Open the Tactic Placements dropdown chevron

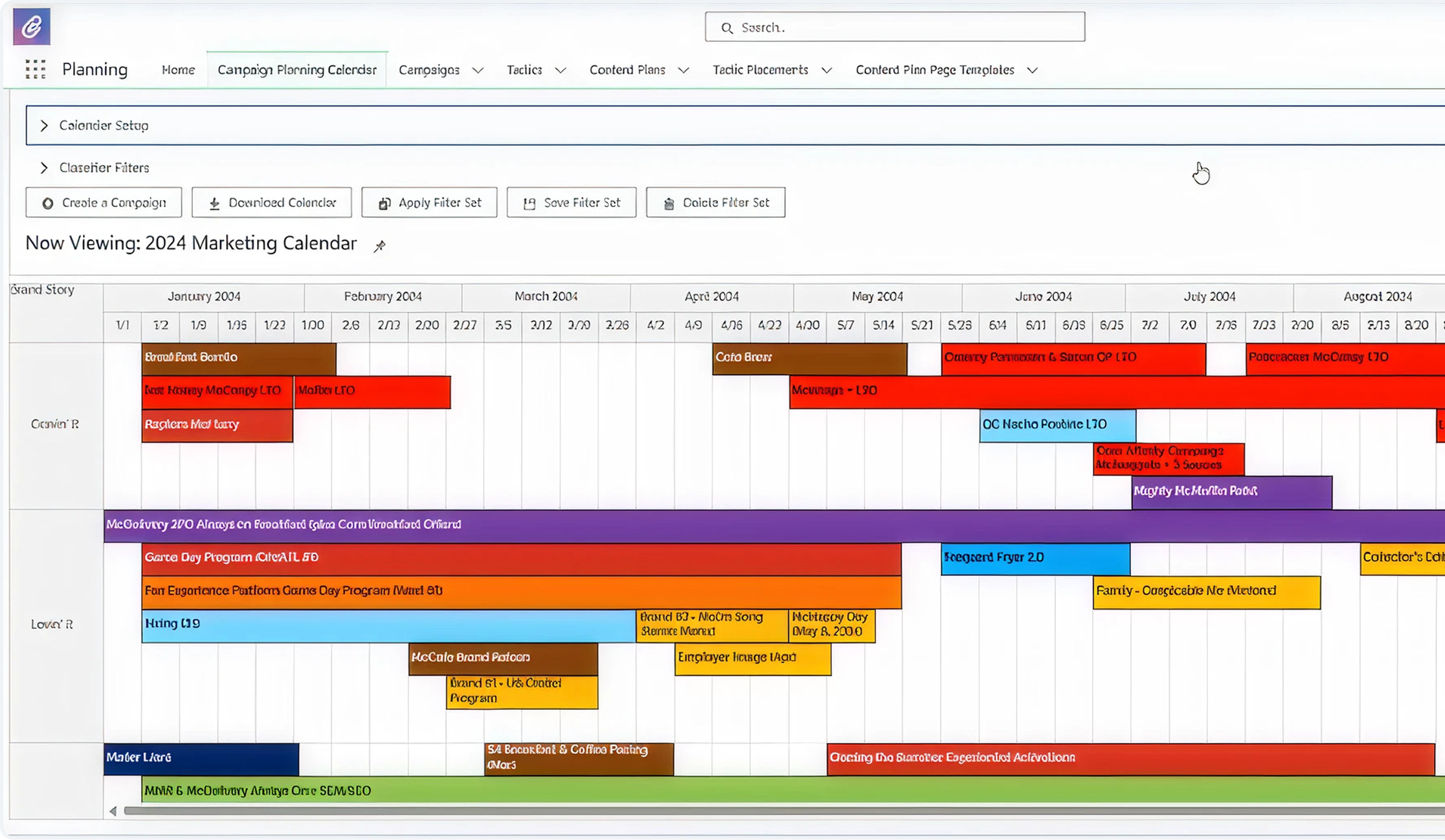[x=827, y=70]
